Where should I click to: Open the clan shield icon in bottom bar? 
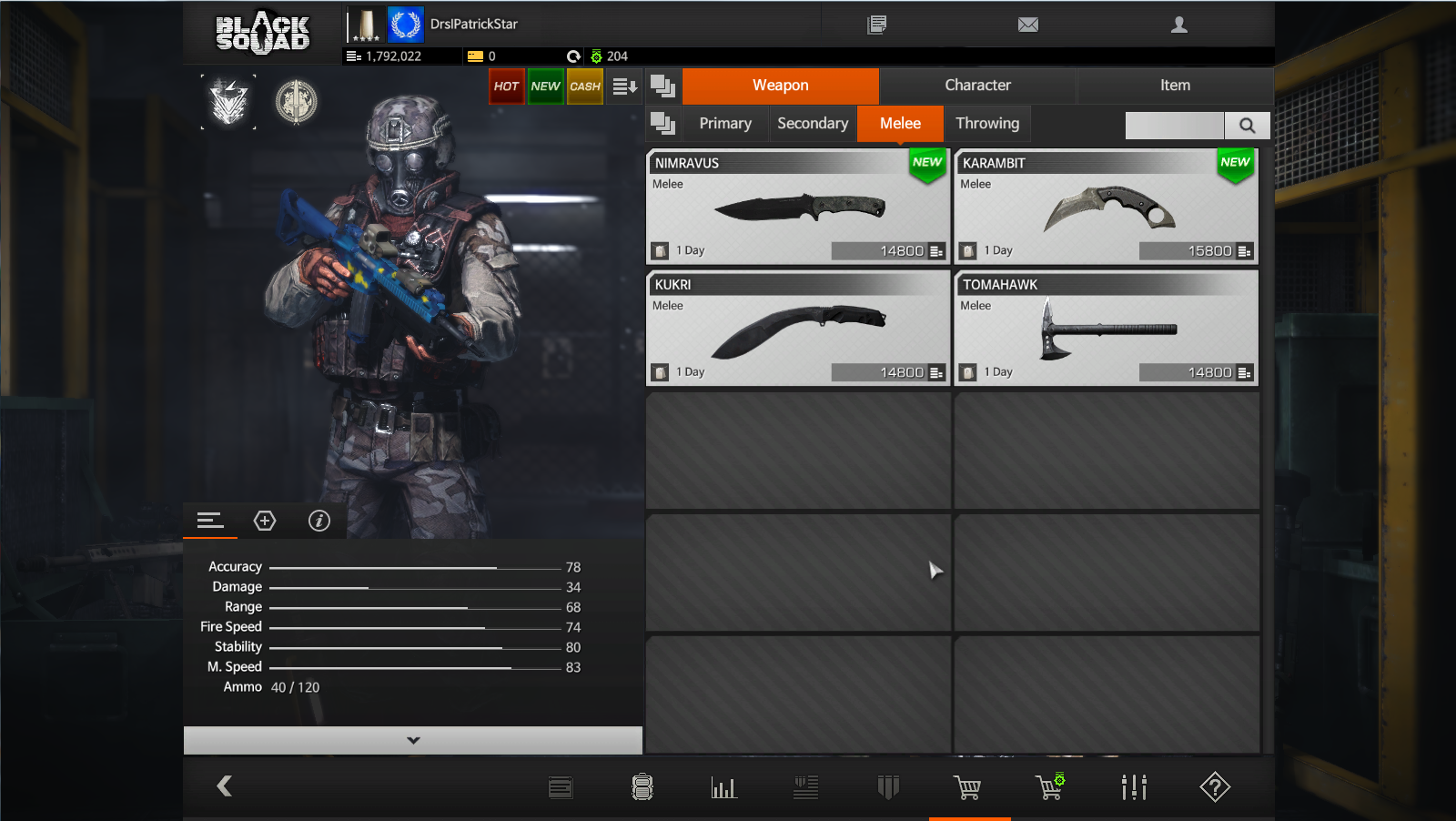click(x=888, y=787)
